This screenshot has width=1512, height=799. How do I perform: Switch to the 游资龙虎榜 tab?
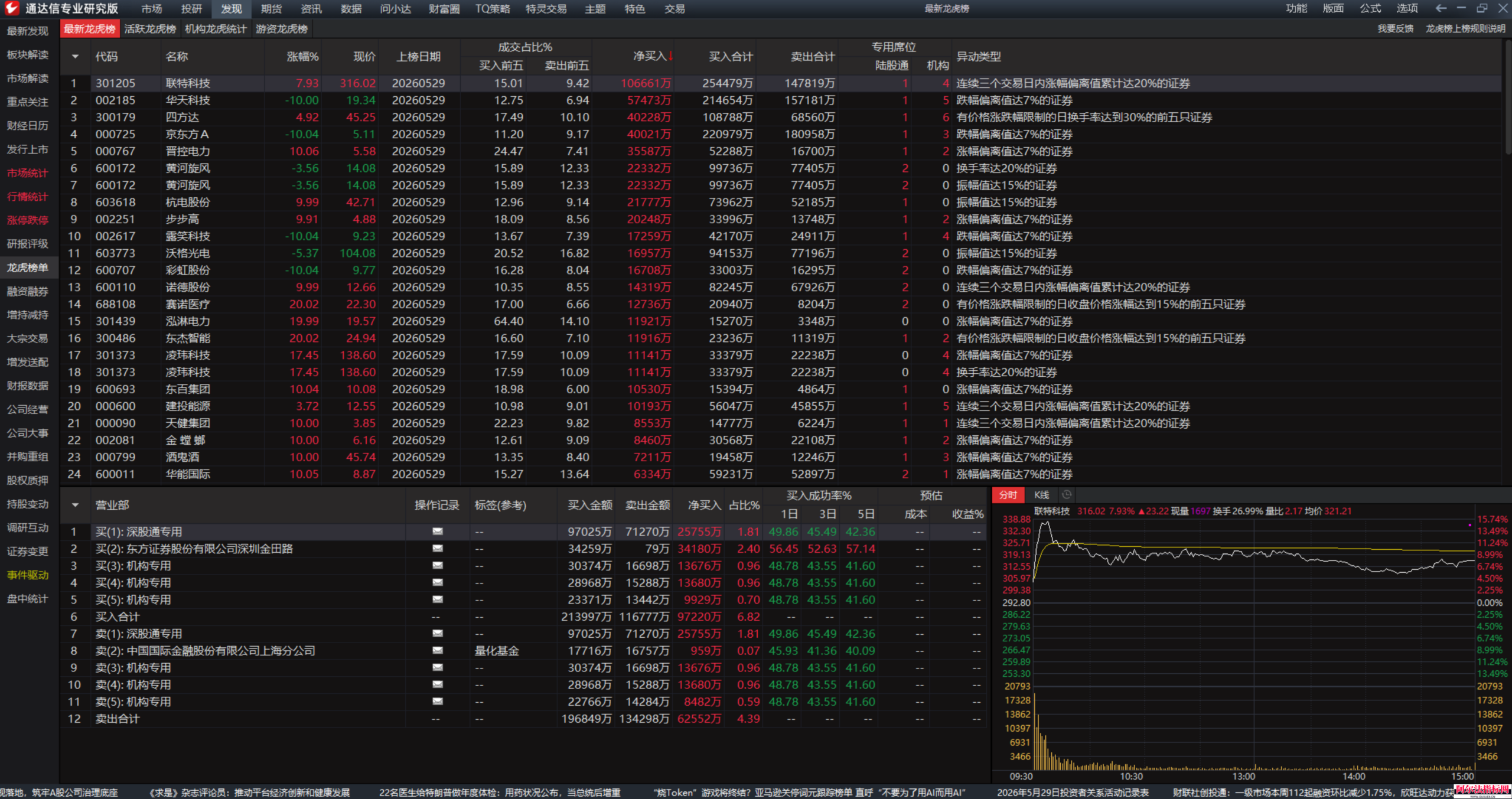click(282, 29)
